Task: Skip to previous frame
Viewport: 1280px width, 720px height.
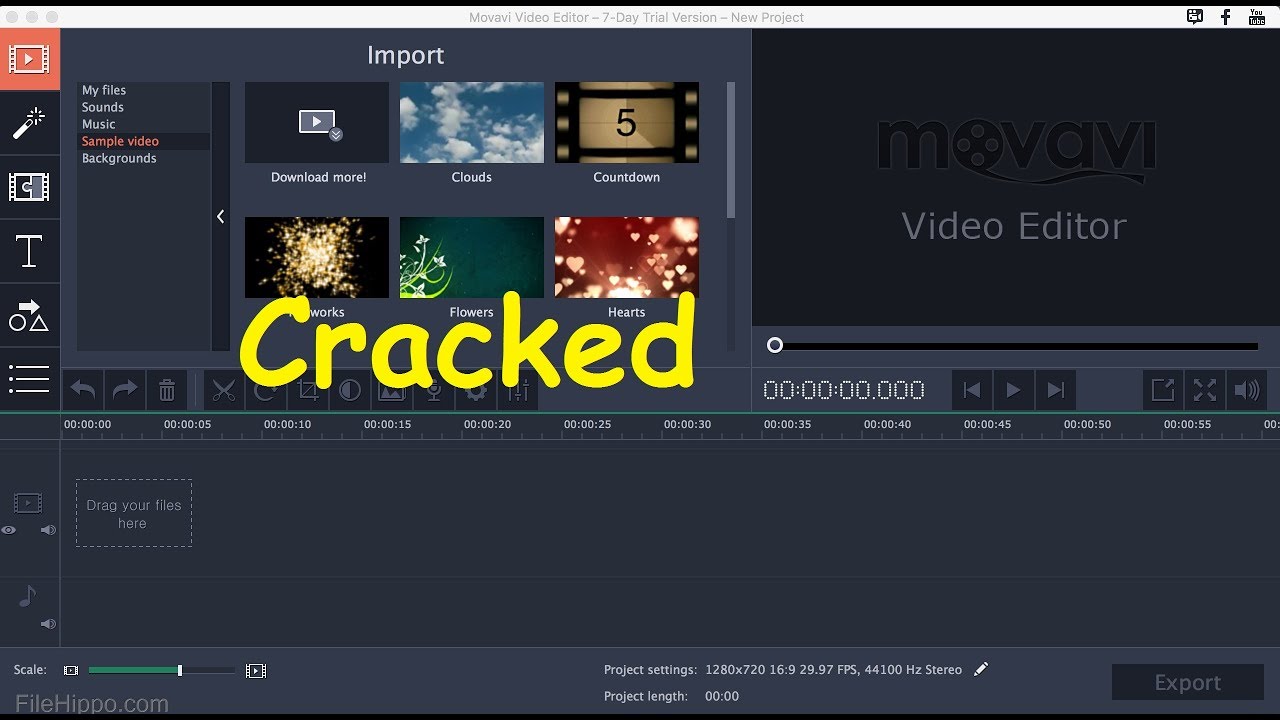Action: (x=971, y=390)
